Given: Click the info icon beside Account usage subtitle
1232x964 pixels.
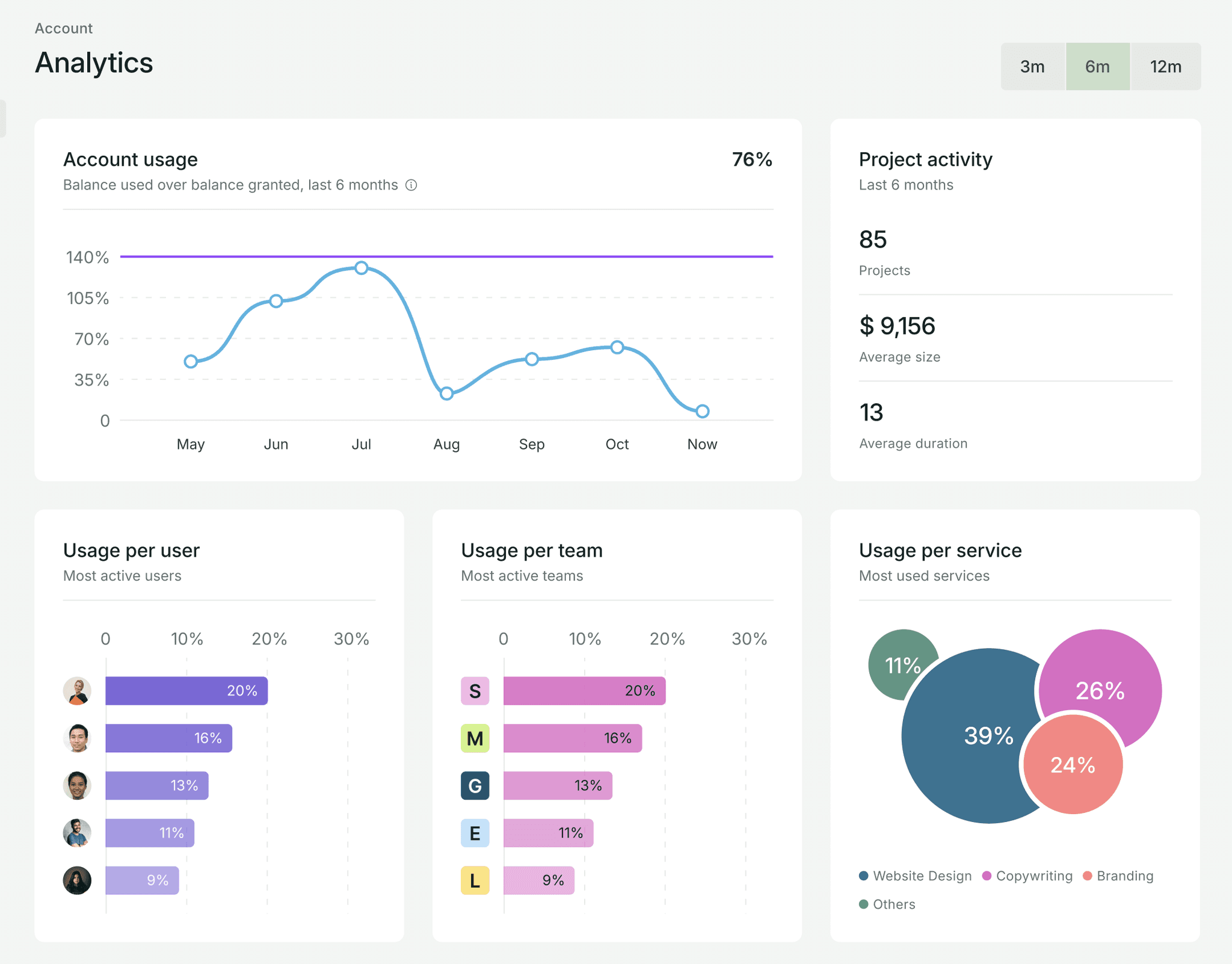Looking at the screenshot, I should point(411,185).
